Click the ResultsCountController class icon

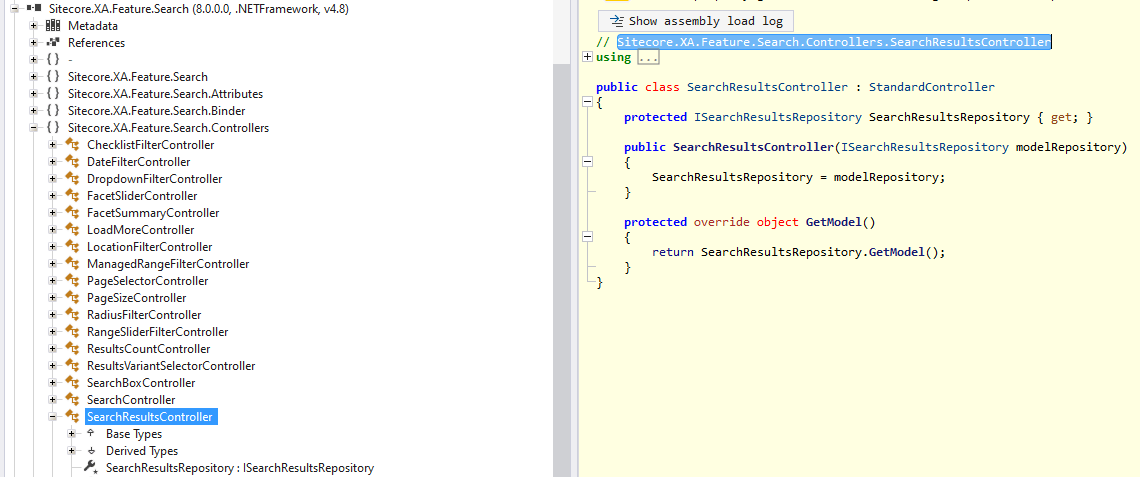(72, 348)
